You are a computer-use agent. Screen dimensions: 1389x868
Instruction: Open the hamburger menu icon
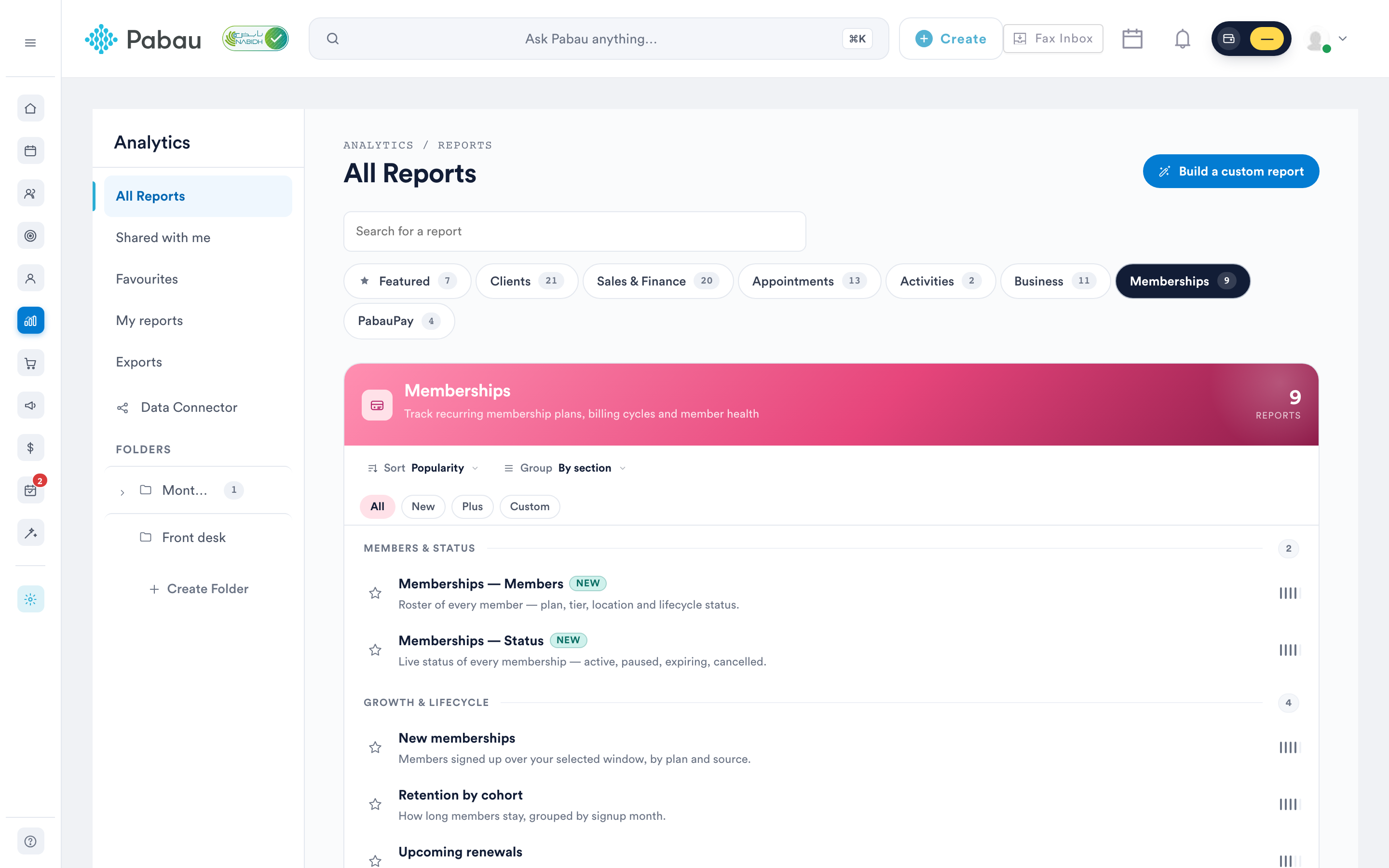[30, 43]
